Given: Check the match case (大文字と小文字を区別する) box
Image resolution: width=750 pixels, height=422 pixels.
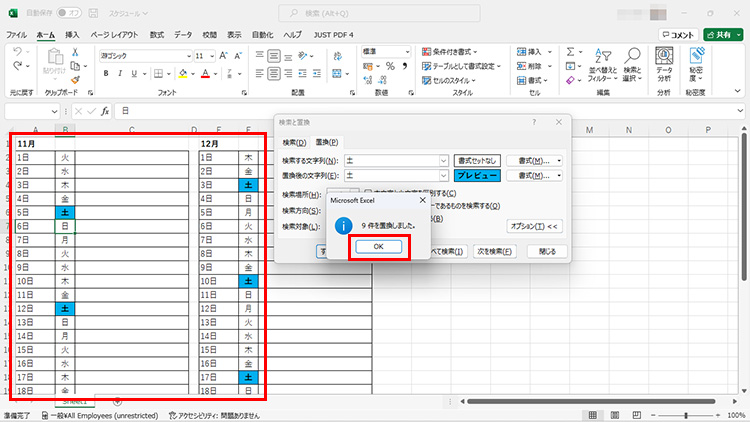Looking at the screenshot, I should click(x=368, y=193).
